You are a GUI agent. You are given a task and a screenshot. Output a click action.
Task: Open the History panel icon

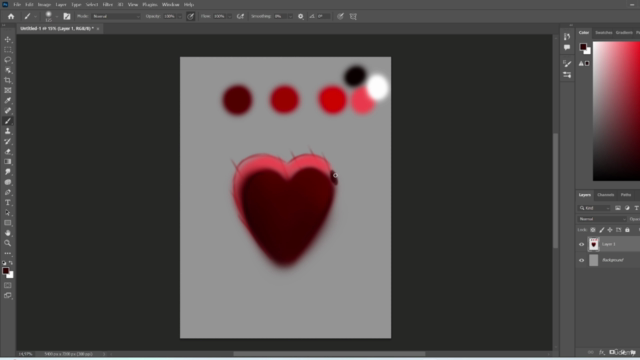point(567,37)
